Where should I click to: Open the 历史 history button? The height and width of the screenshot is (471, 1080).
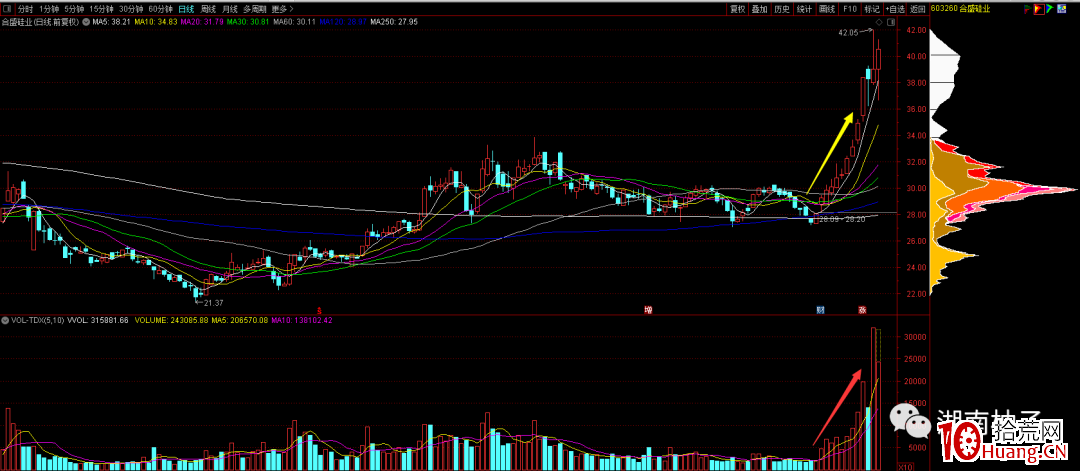781,9
